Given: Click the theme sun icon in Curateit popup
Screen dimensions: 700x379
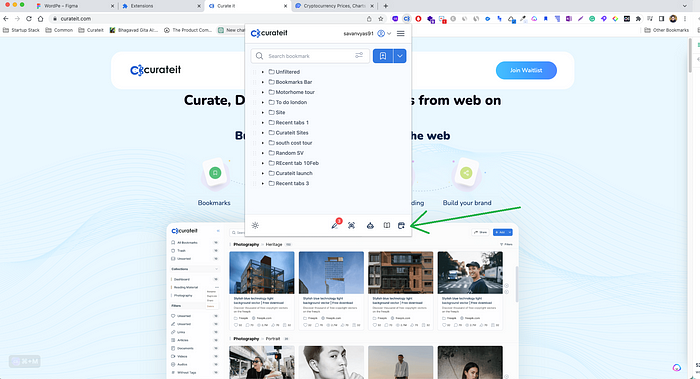Looking at the screenshot, I should coord(255,225).
